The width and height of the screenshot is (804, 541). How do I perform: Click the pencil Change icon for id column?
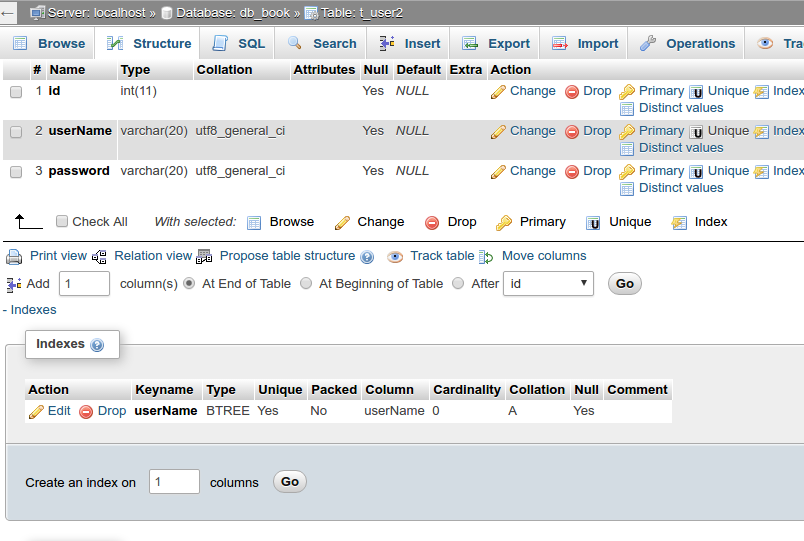point(498,91)
